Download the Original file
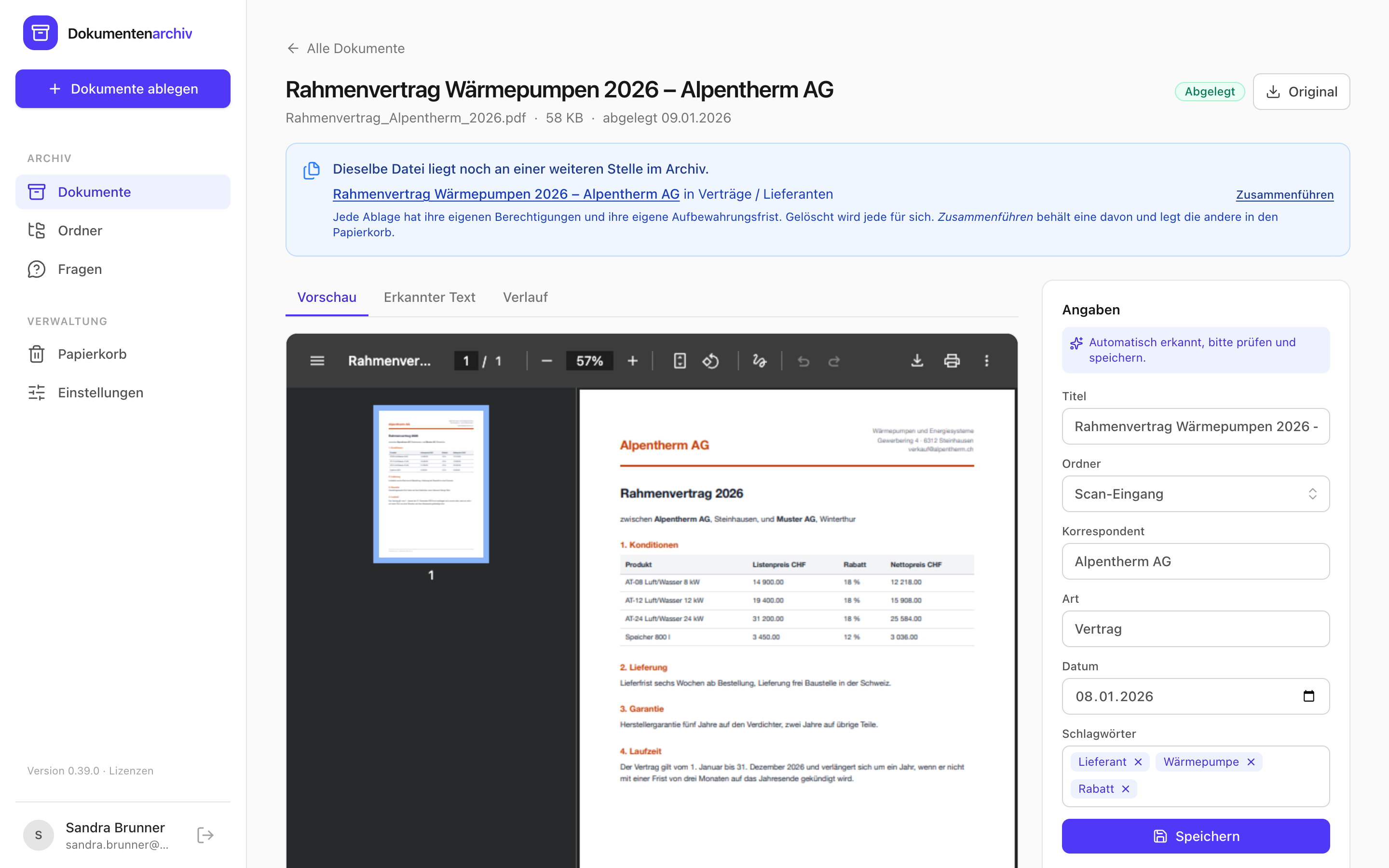The height and width of the screenshot is (868, 1389). 1301,91
